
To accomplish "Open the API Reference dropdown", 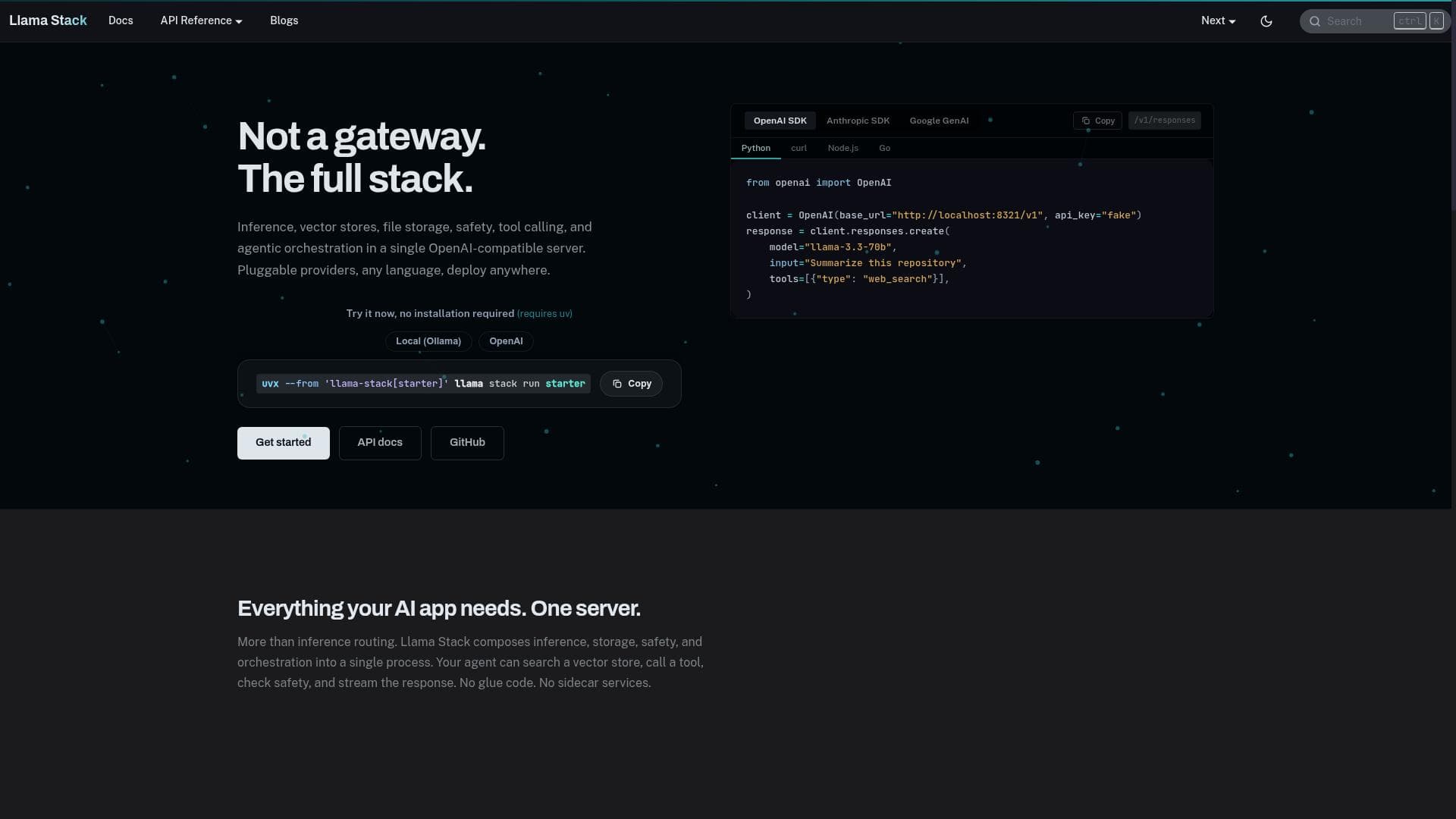I will tap(201, 20).
